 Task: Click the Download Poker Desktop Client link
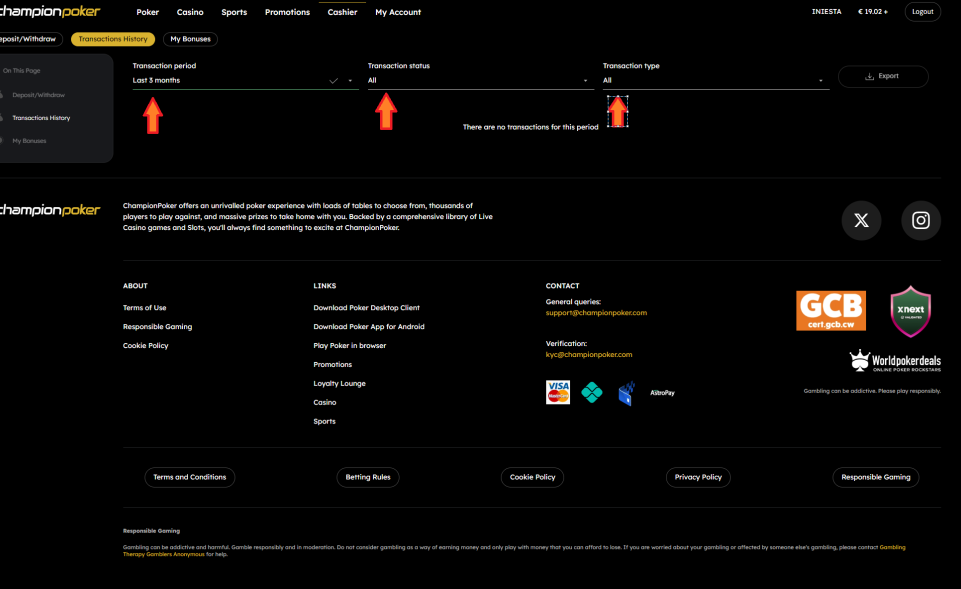coord(366,308)
